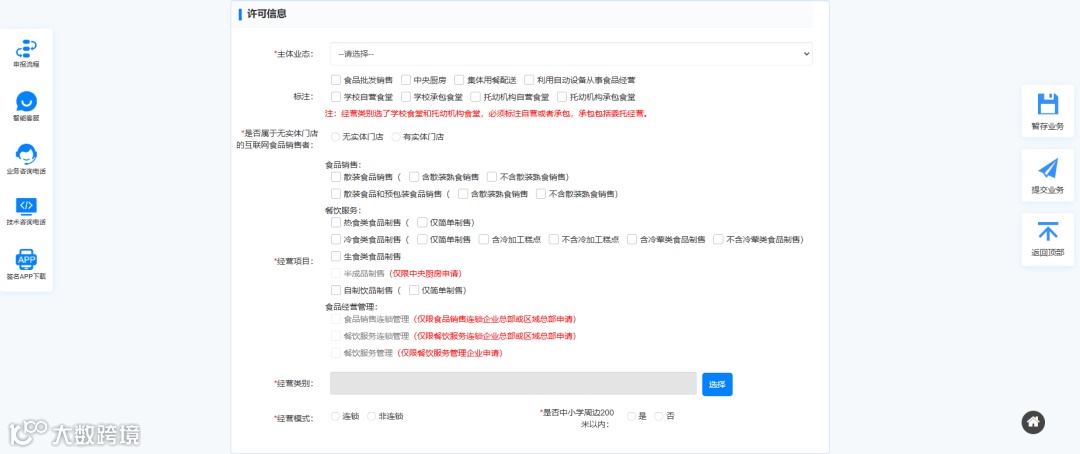Check the 托幼机构承包食堂 checkbox
Image resolution: width=1080 pixels, height=454 pixels.
tap(562, 97)
